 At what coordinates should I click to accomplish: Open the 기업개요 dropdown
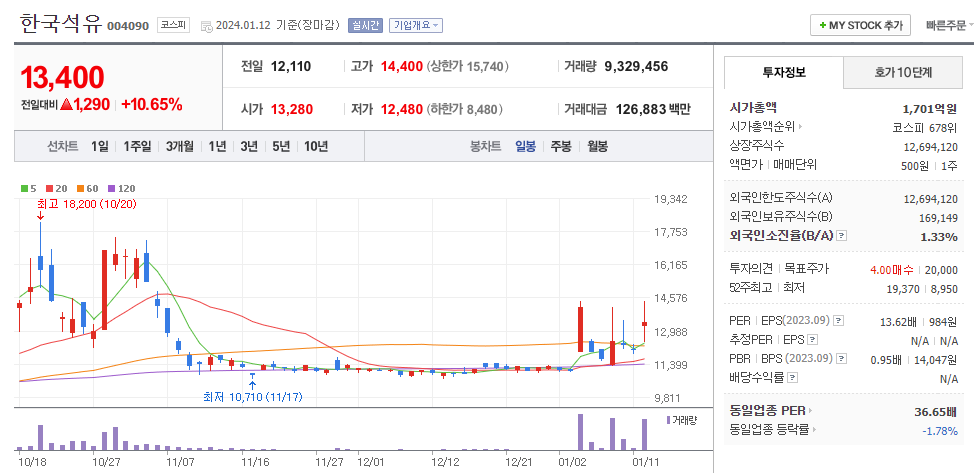[416, 26]
